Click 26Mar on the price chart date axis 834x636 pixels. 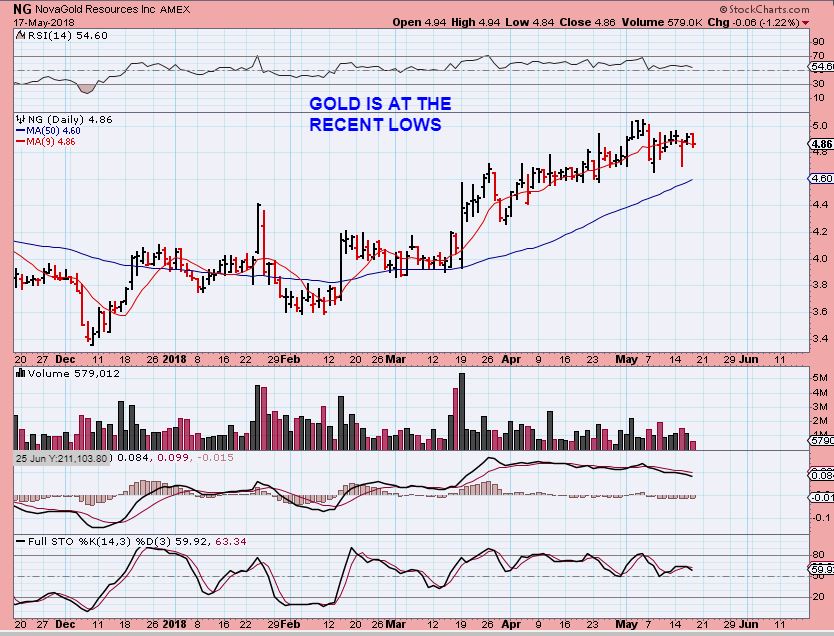(x=388, y=359)
